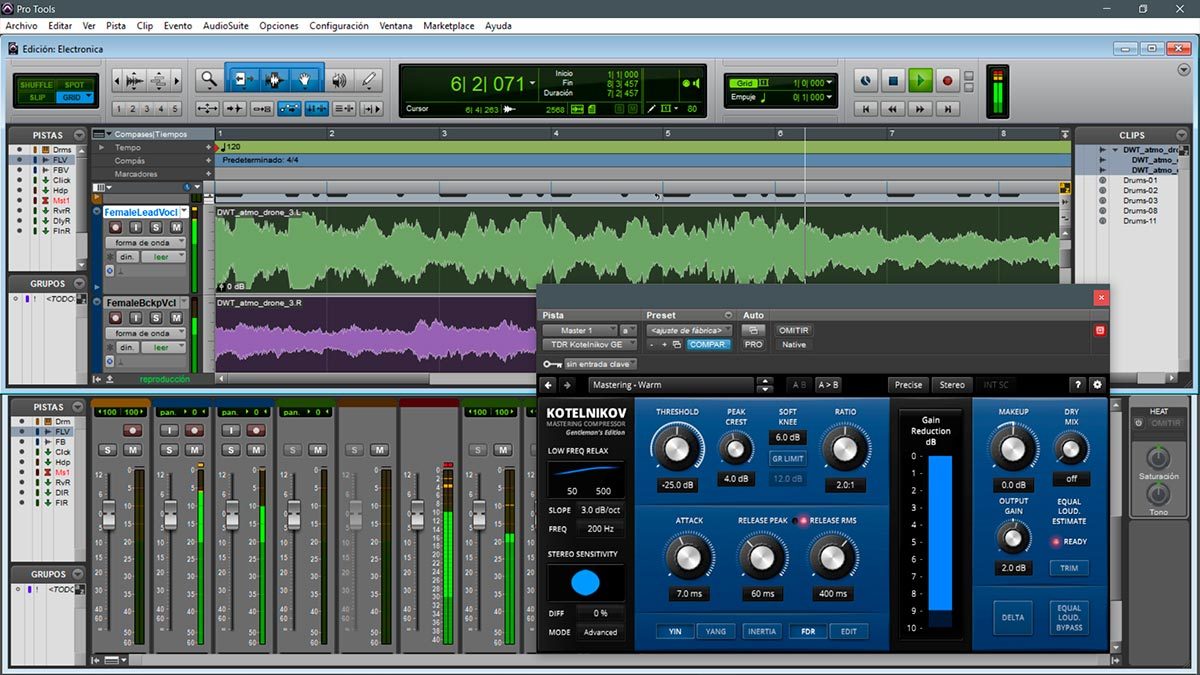Open the Mastering - Warm preset list

671,385
